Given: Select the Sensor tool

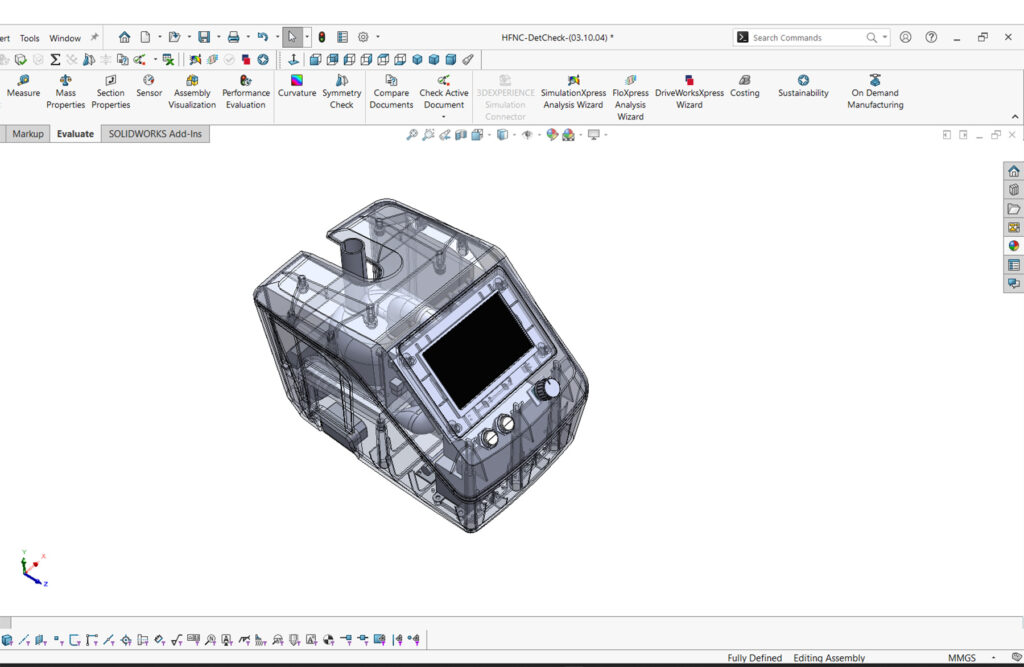Looking at the screenshot, I should (x=149, y=86).
